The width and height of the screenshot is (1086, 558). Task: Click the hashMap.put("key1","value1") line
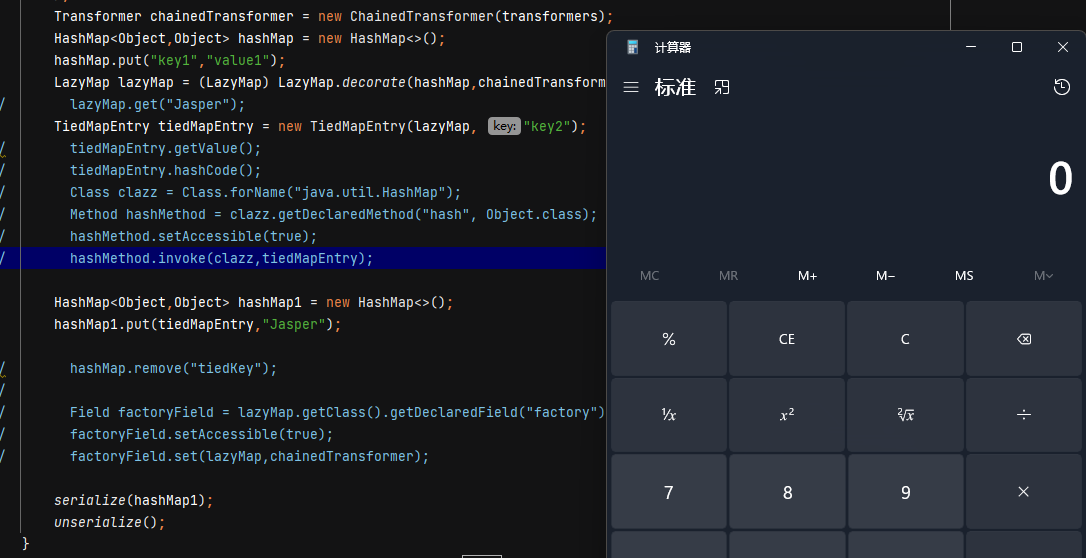[x=170, y=60]
